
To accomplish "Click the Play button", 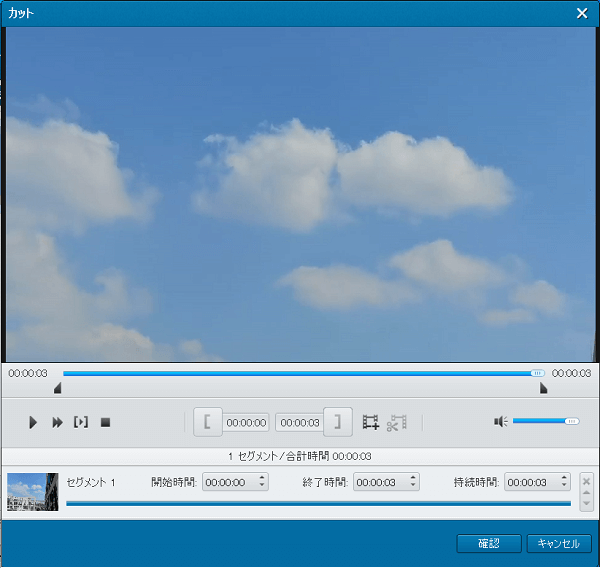I will (x=33, y=423).
